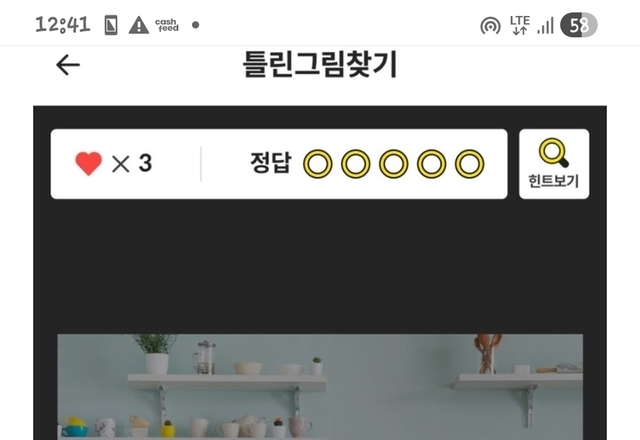Tap the second yellow answer circle
The image size is (640, 440).
[356, 164]
